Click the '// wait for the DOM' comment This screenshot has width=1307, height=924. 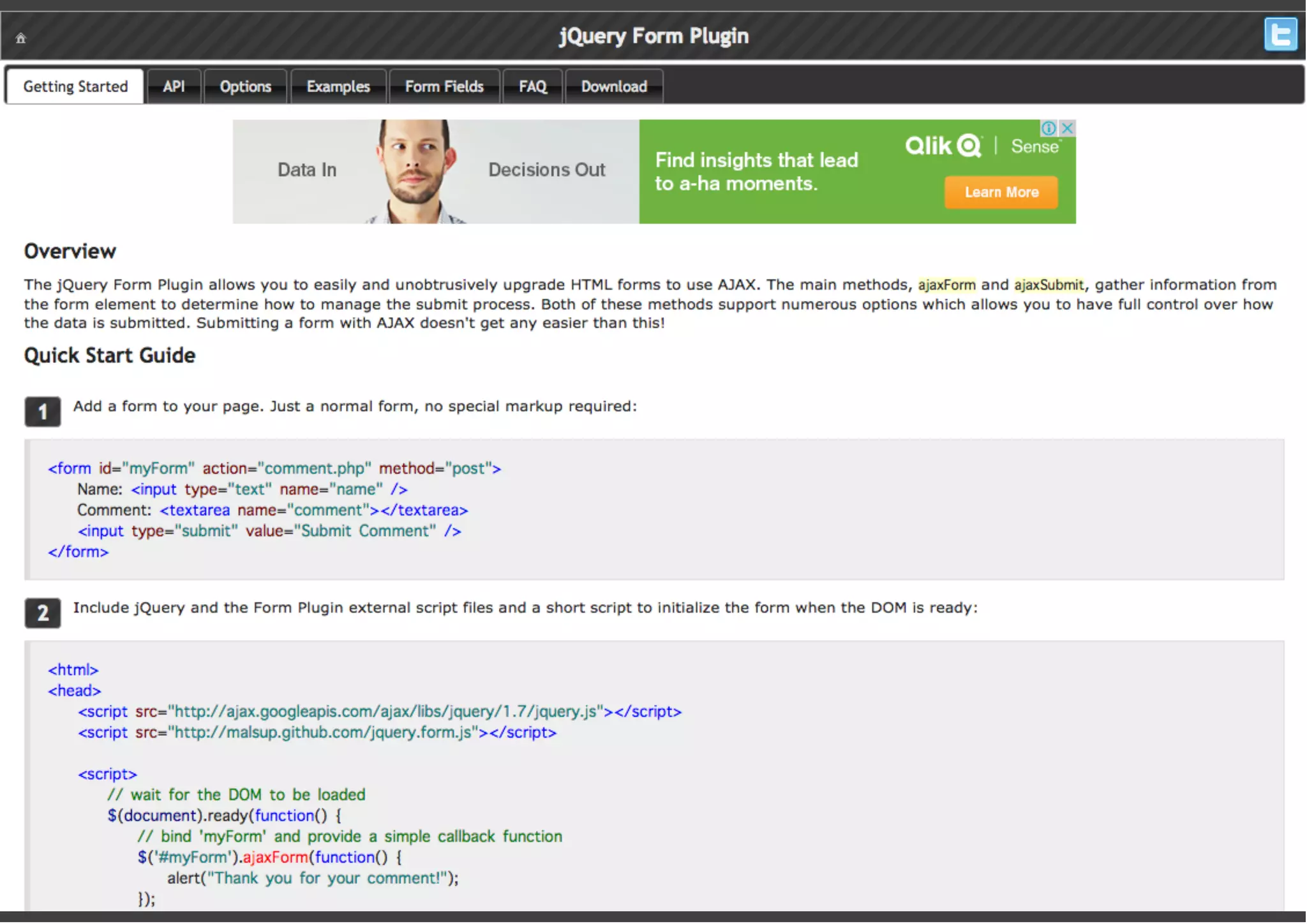tap(236, 795)
